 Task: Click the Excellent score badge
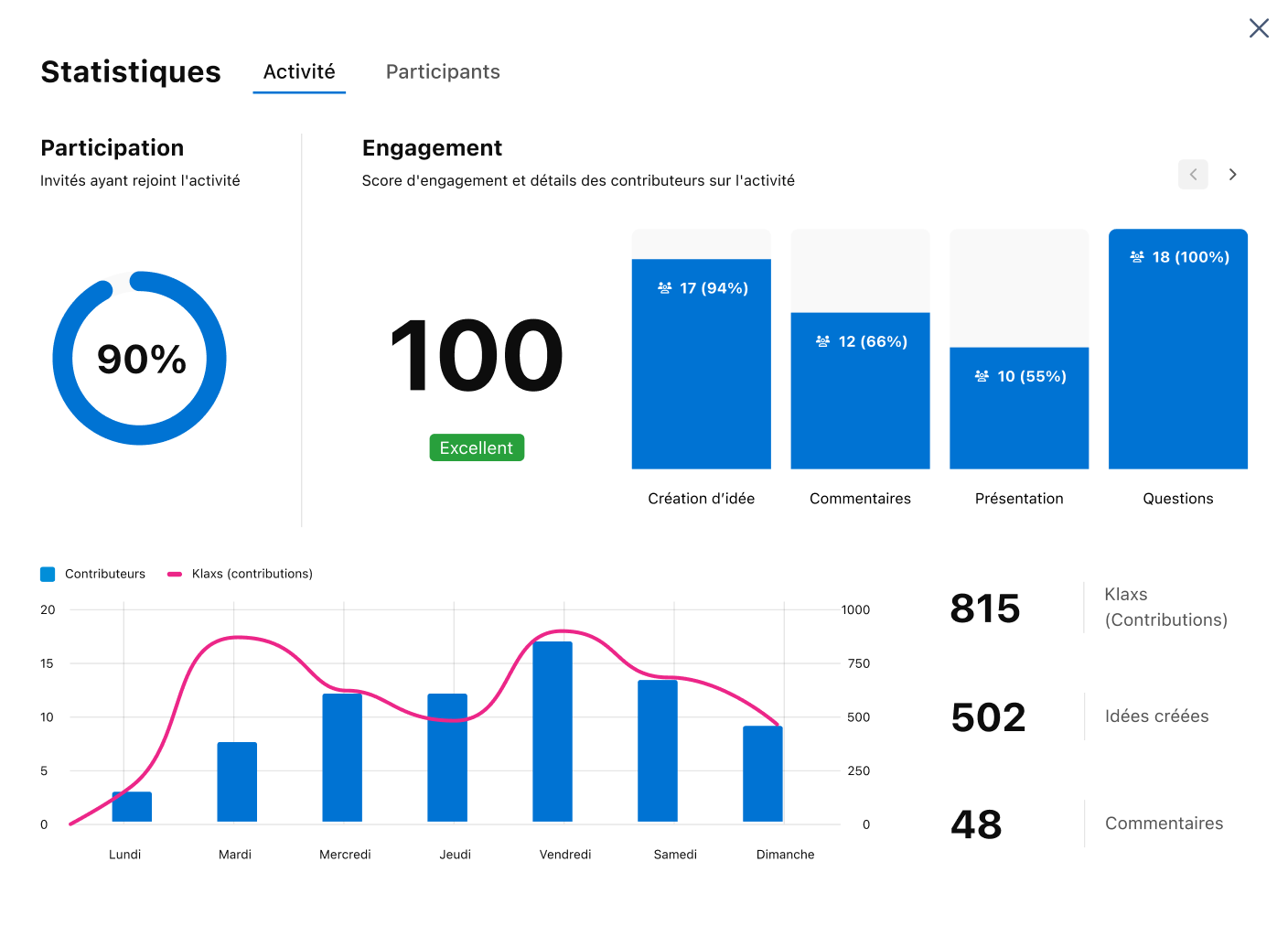(477, 447)
